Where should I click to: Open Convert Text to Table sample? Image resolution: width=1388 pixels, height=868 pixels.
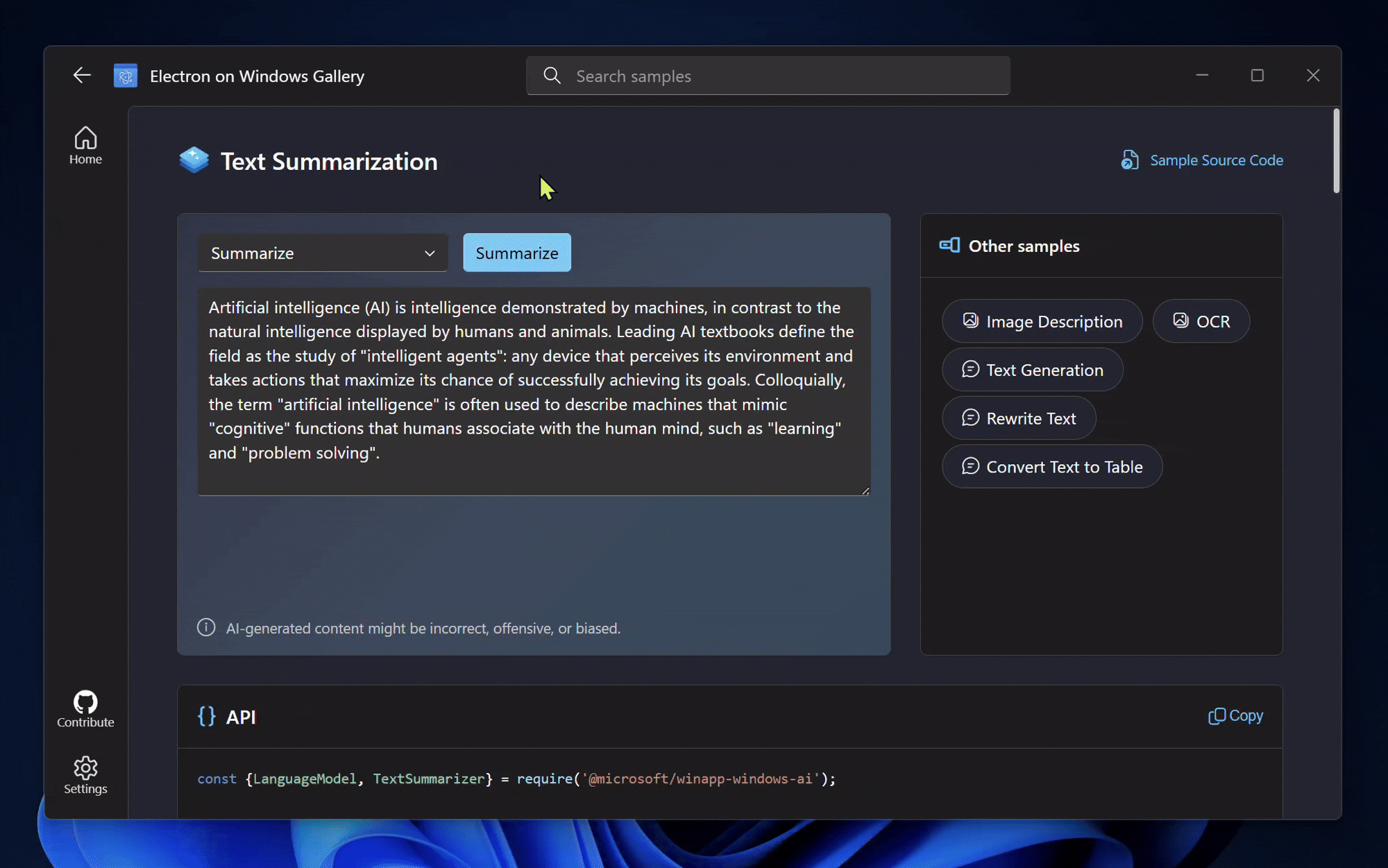[1051, 467]
